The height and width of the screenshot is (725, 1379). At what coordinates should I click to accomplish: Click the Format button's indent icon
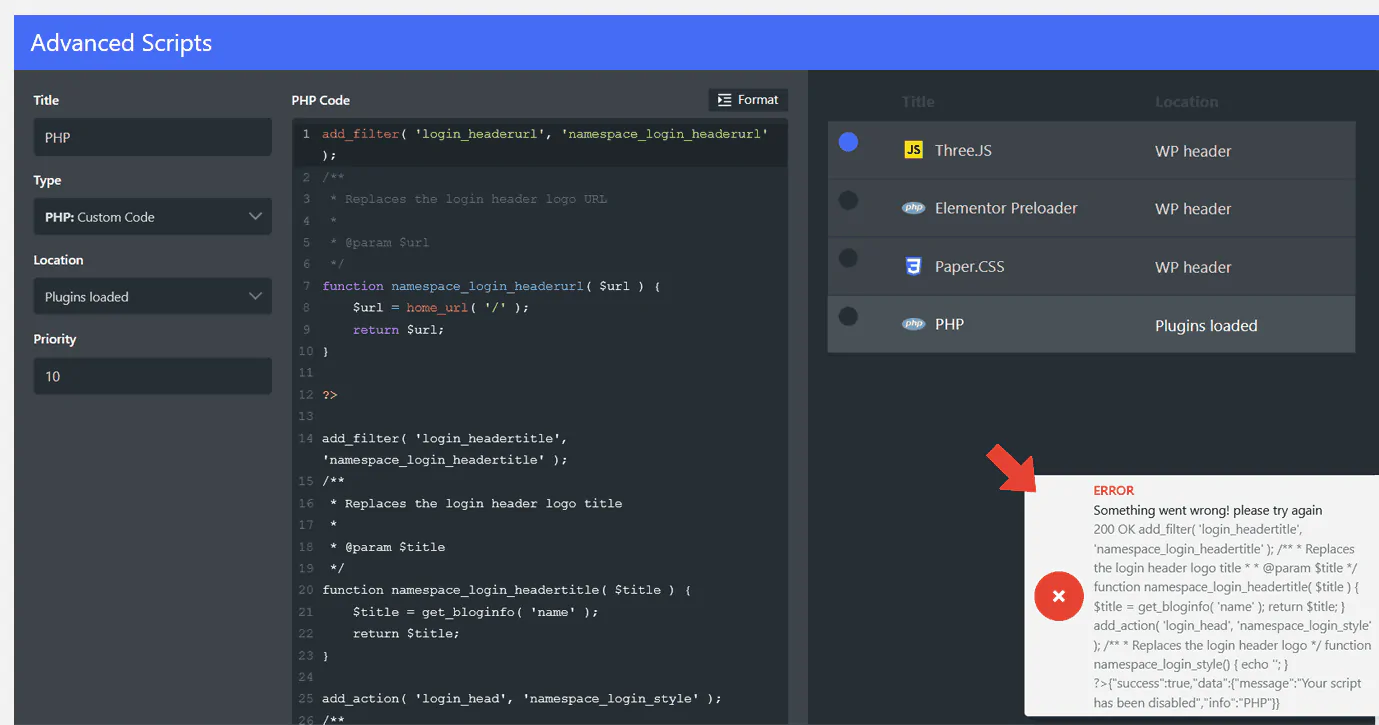[725, 100]
